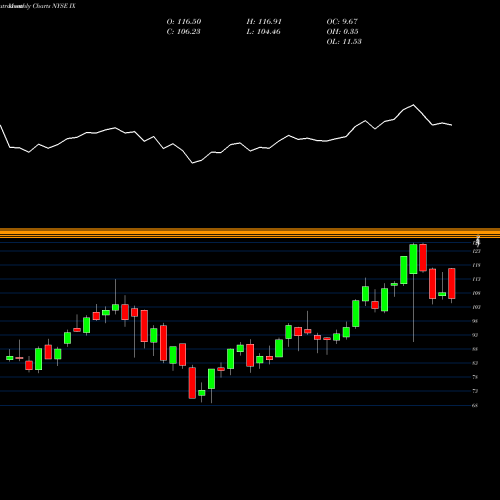Select the open value 'O: 116.50'
Viewport: 500px width, 500px height.
(x=184, y=22)
